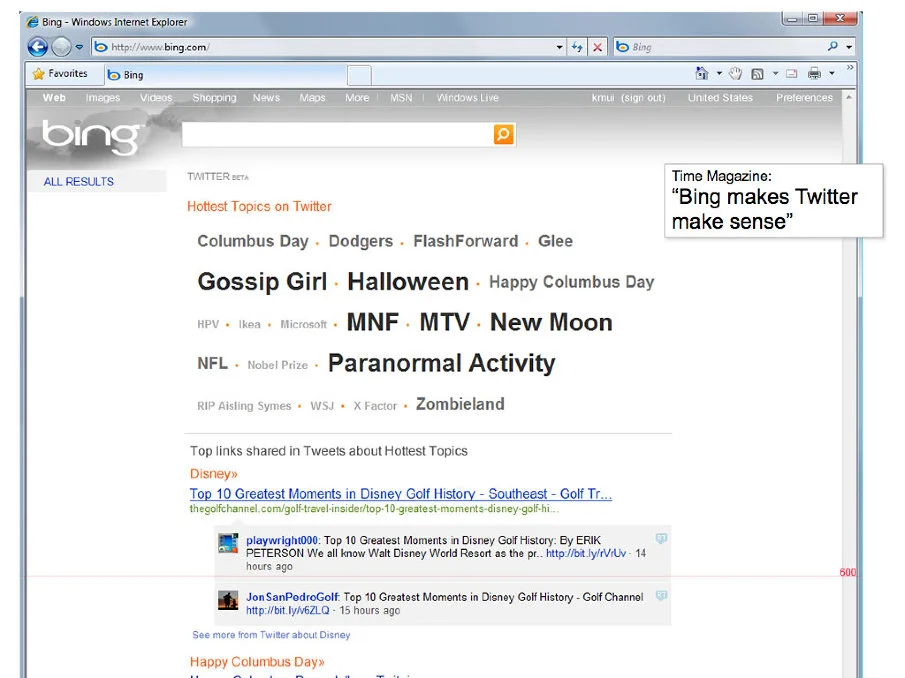Open the MSN link
The image size is (905, 678).
[401, 98]
